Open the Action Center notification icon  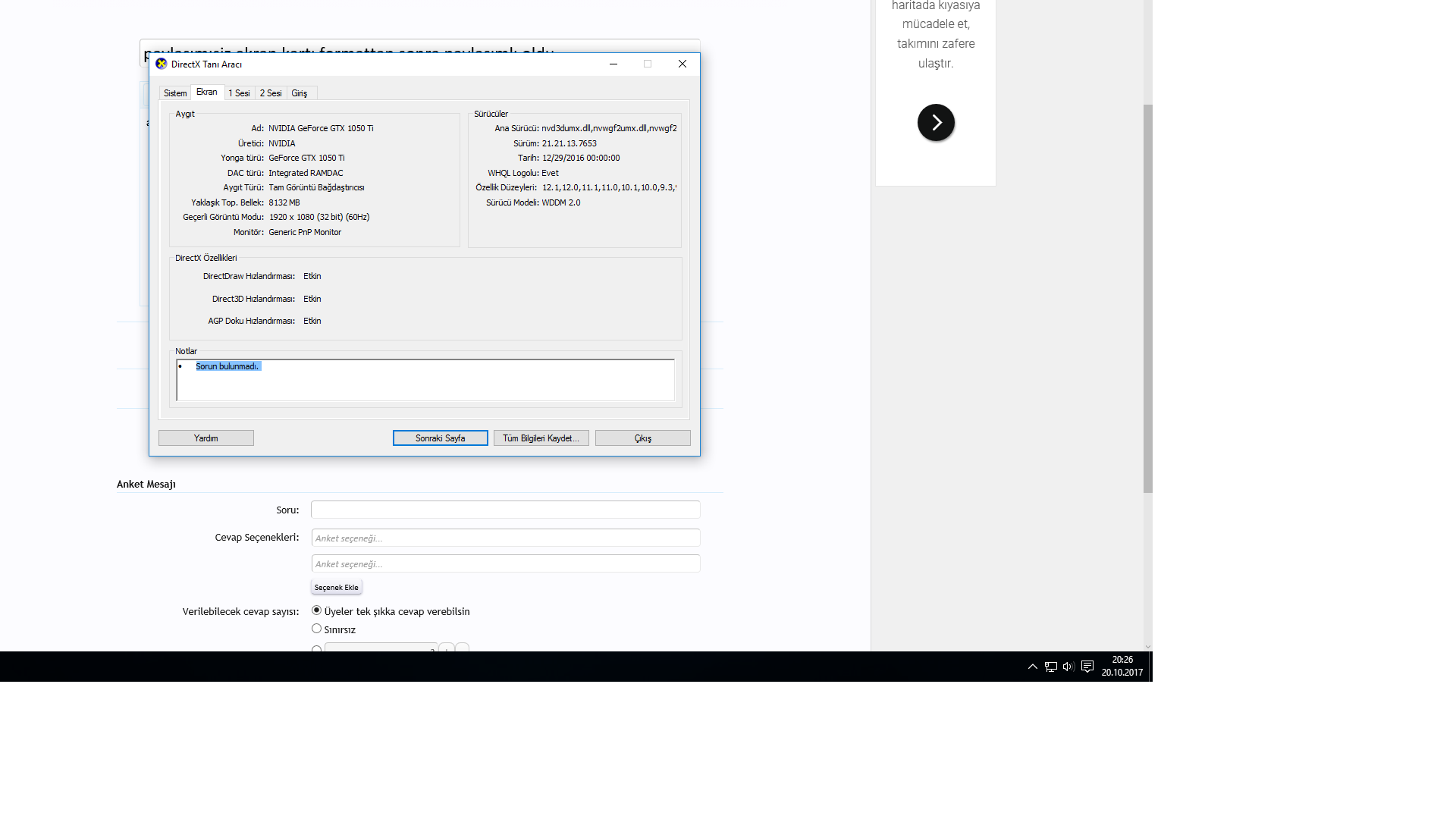(1087, 667)
